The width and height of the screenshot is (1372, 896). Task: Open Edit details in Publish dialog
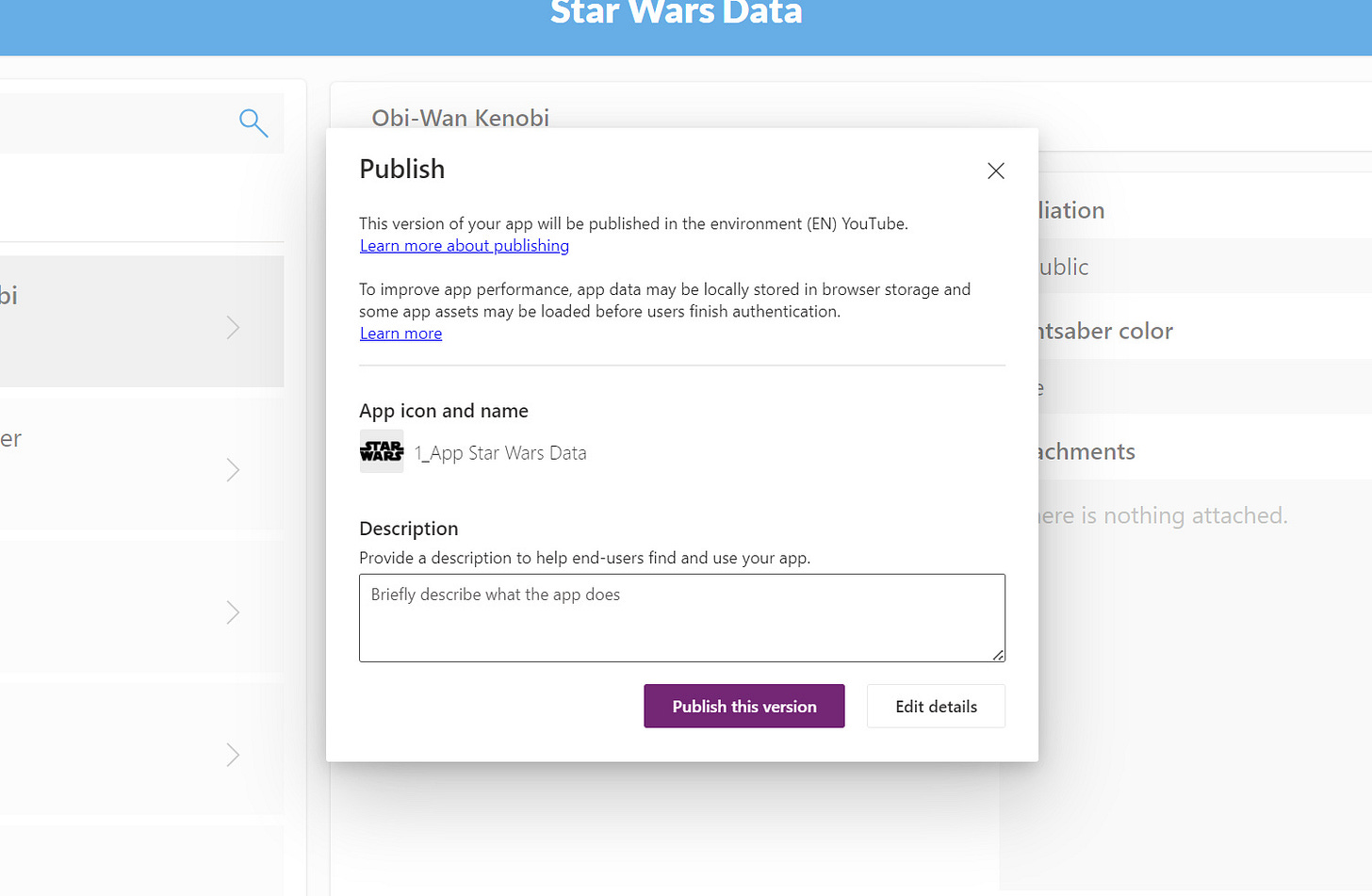click(x=936, y=706)
